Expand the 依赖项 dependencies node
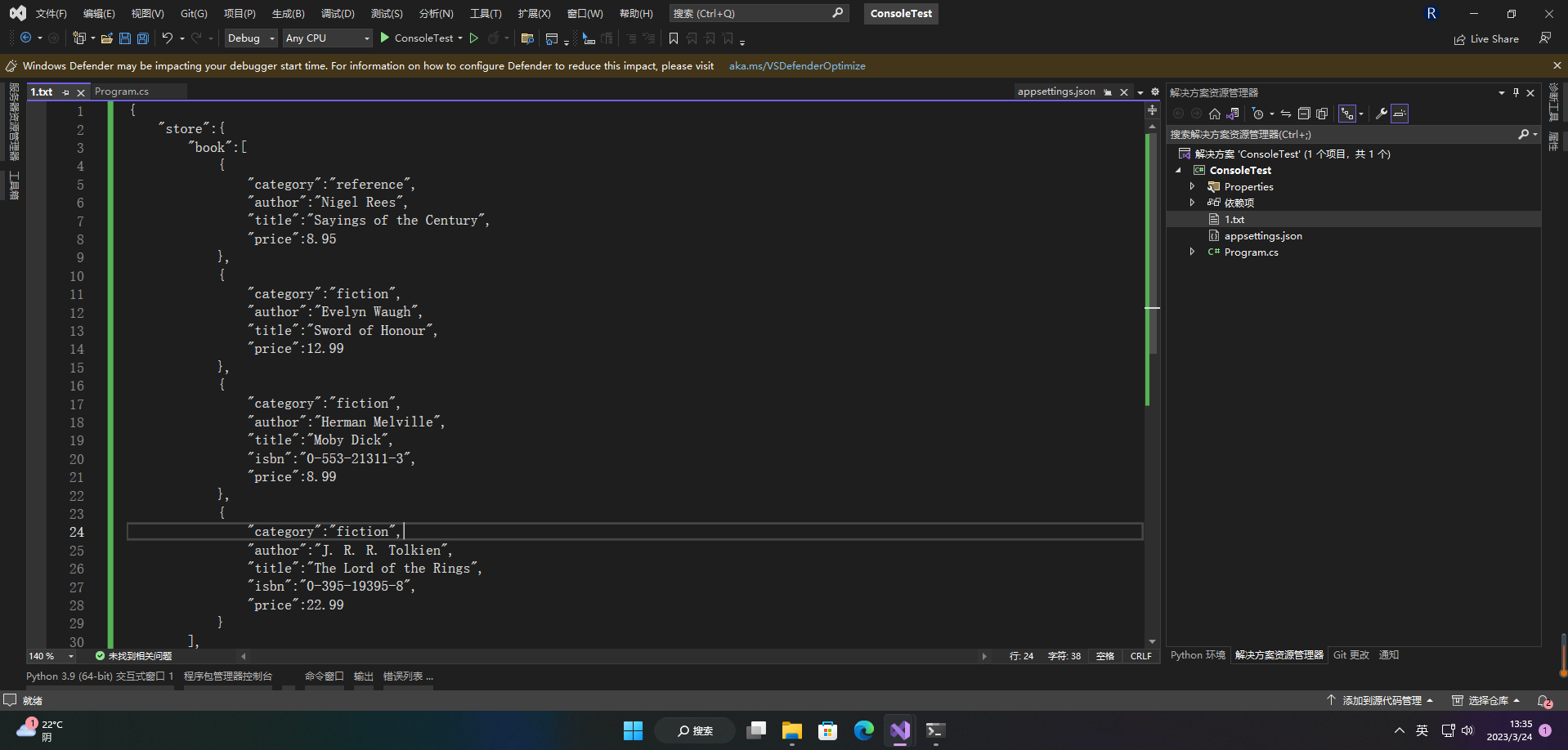The width and height of the screenshot is (1568, 750). 1193,203
